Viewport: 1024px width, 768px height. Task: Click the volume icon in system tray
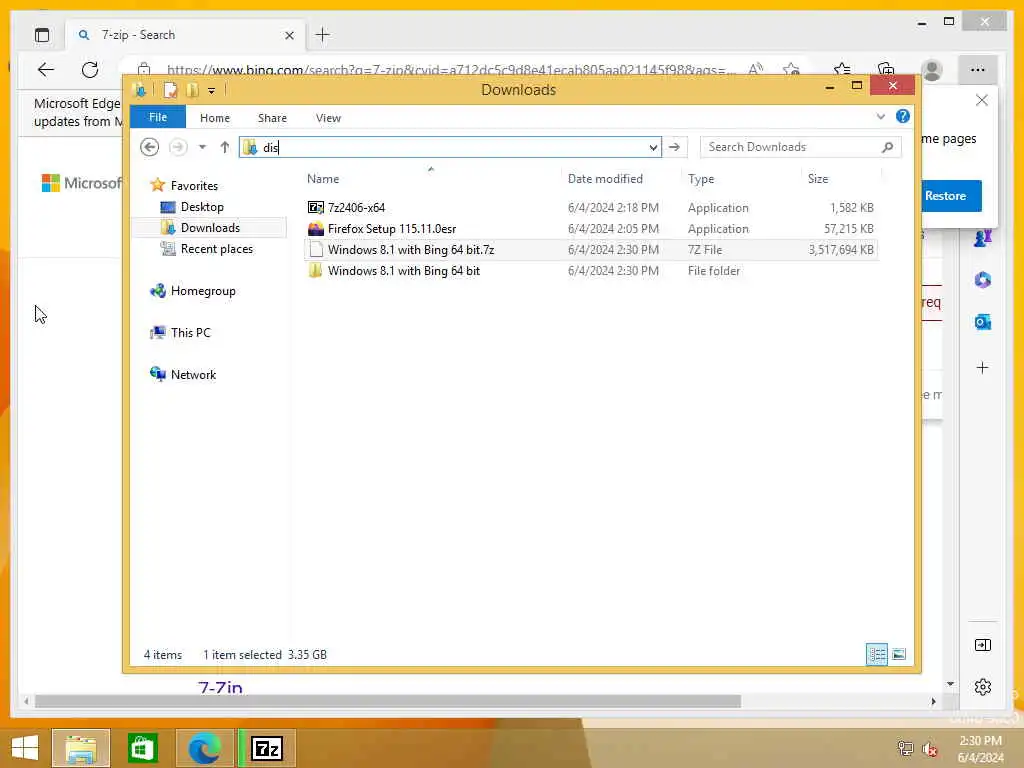[929, 749]
